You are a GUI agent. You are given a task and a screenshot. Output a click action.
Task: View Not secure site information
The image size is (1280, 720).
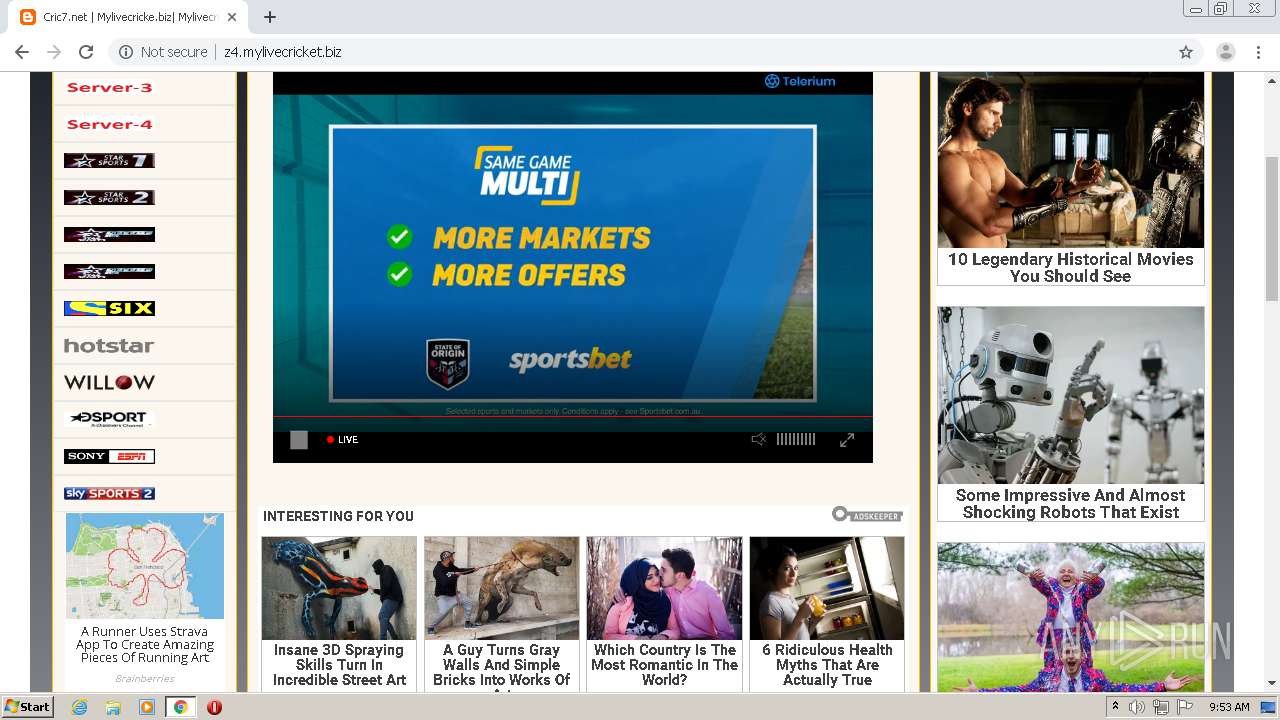163,52
